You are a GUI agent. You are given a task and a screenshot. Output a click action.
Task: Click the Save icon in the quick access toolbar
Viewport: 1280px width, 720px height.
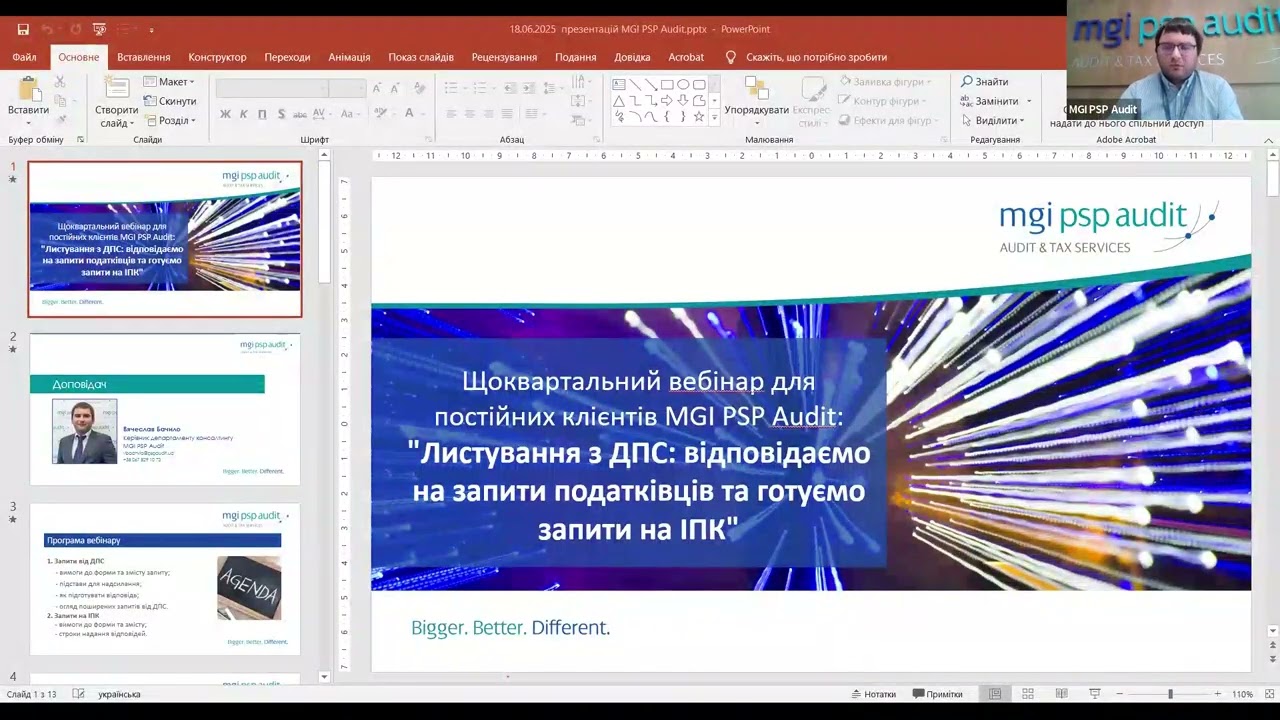tap(23, 29)
